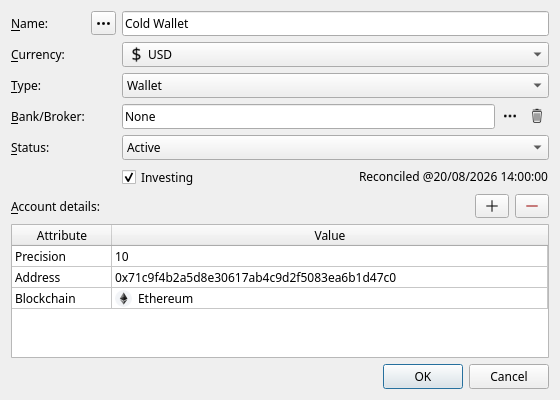This screenshot has width=560, height=400.
Task: Clear bank with the trash icon
Action: pyautogui.click(x=536, y=116)
